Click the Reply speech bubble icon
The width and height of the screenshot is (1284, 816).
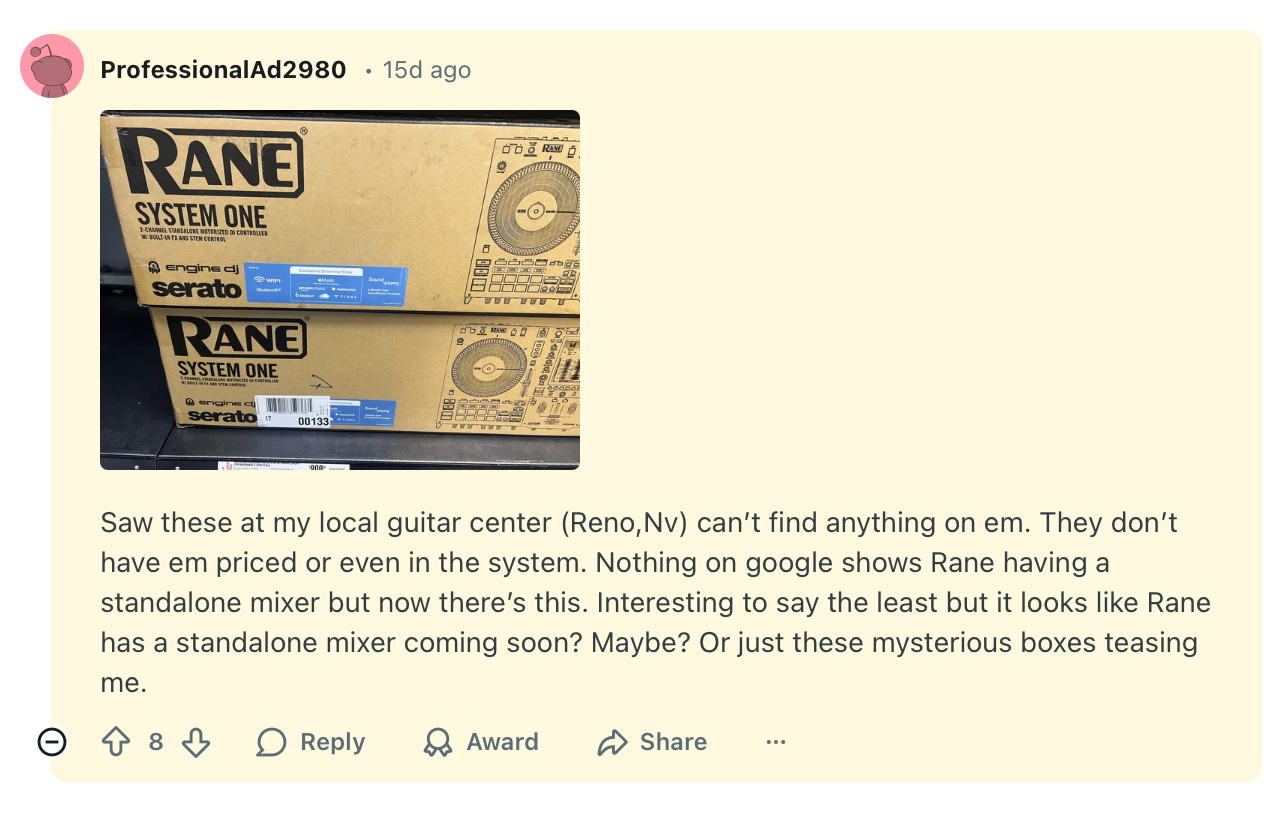point(271,742)
